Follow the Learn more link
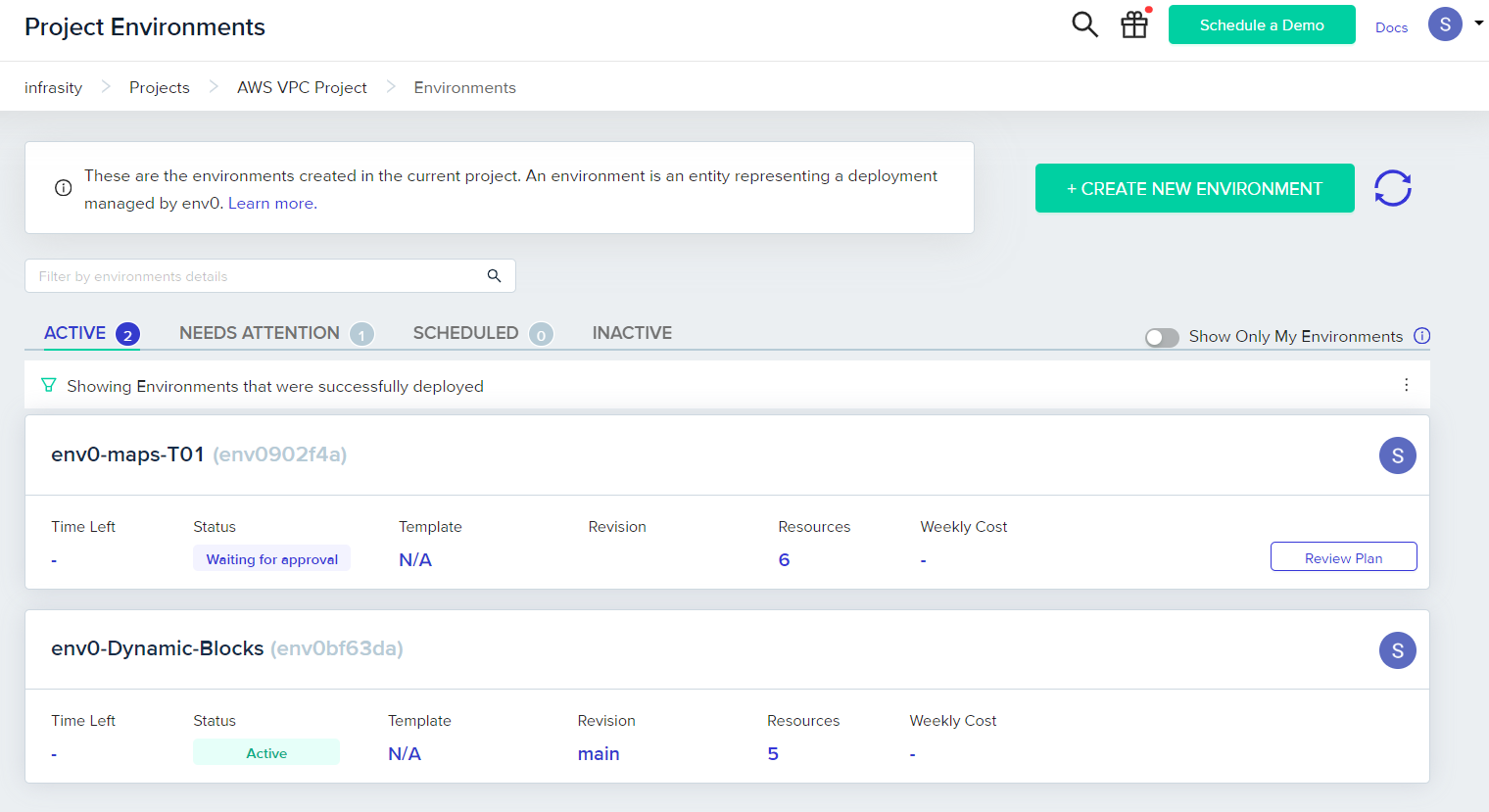This screenshot has width=1489, height=812. point(272,203)
